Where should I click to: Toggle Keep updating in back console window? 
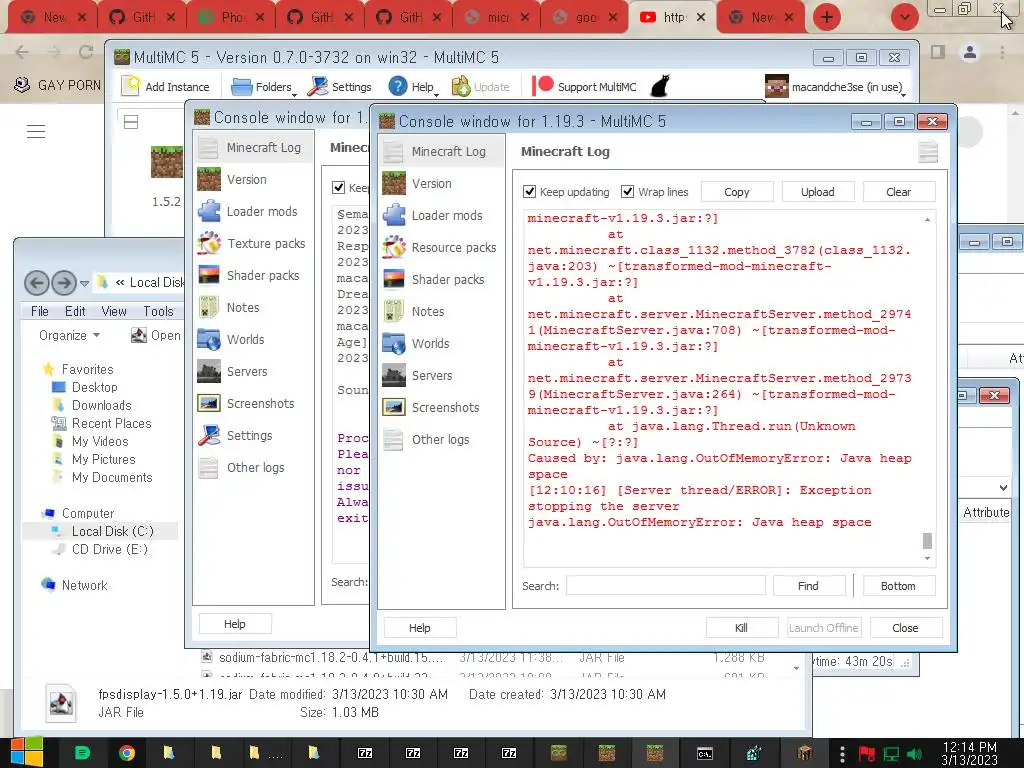[338, 188]
